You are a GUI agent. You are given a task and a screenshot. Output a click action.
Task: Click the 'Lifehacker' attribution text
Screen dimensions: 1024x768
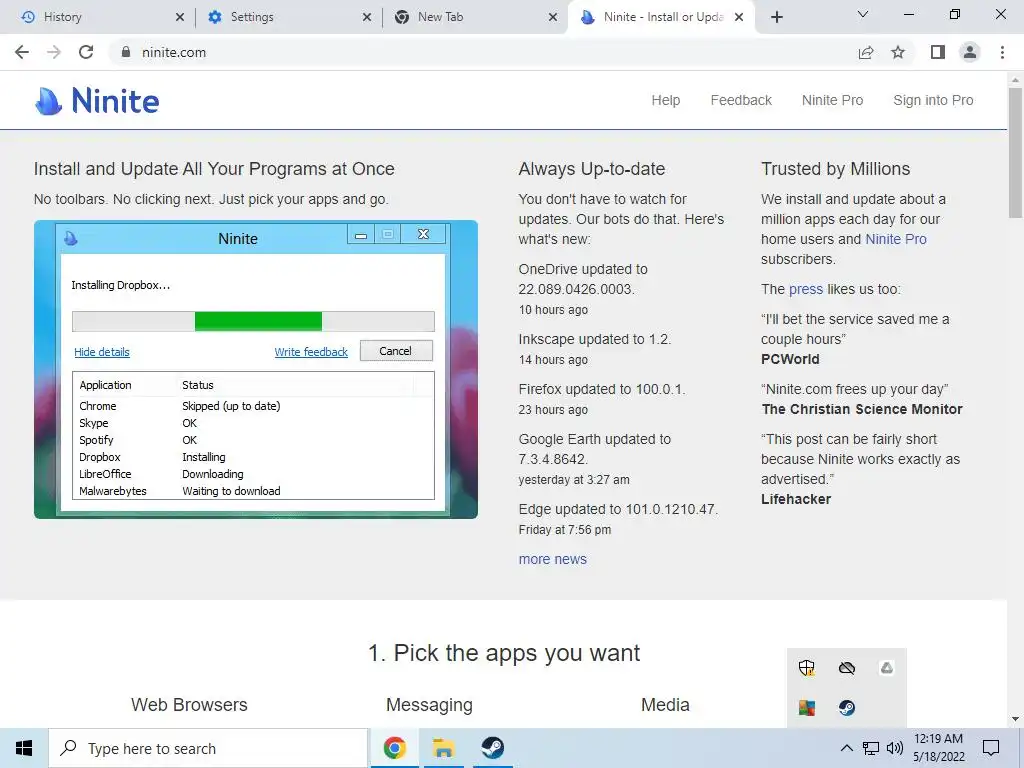coord(796,499)
